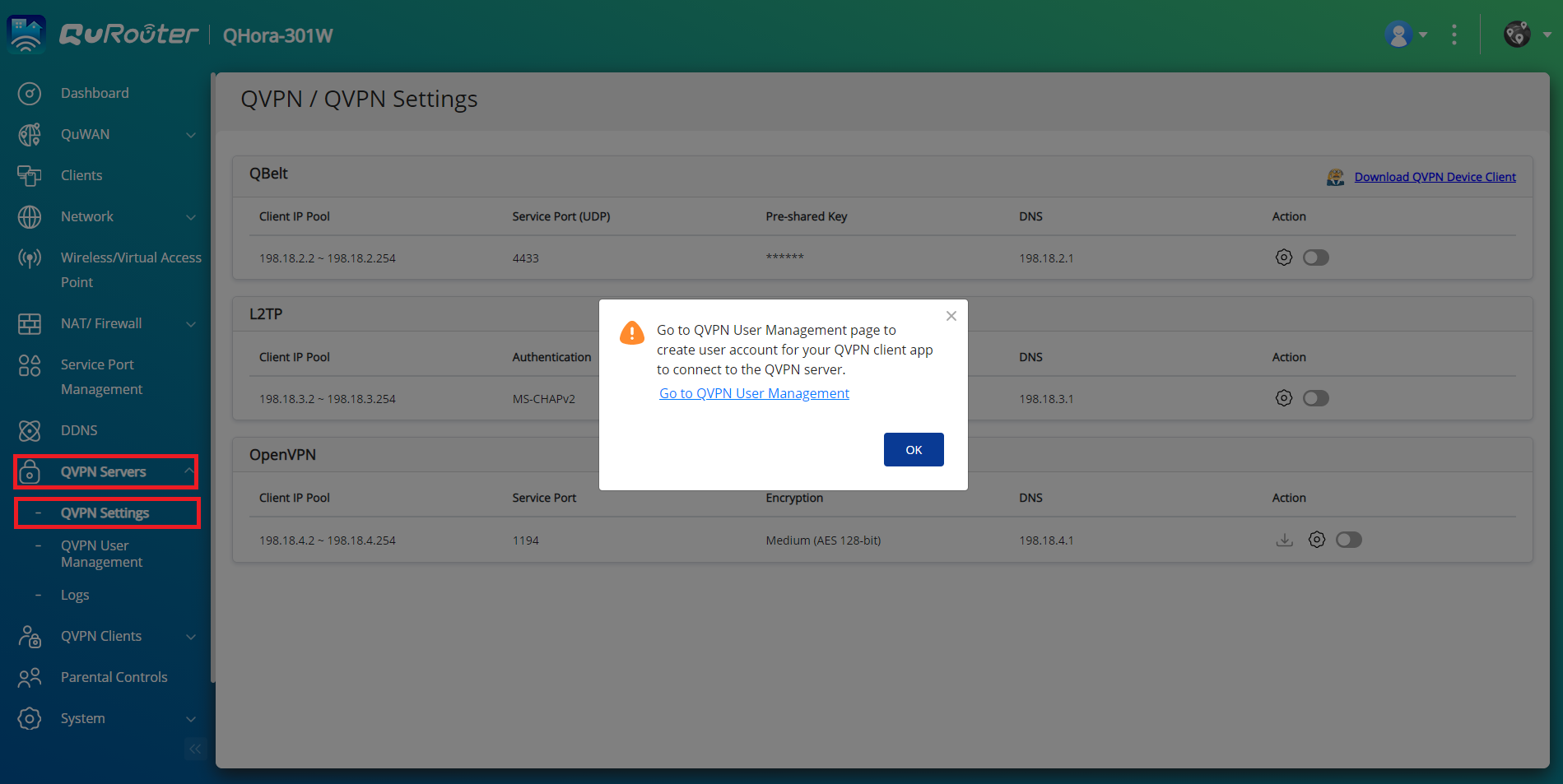Viewport: 1563px width, 784px height.
Task: Open Logs under QVPN Servers
Action: [x=75, y=595]
